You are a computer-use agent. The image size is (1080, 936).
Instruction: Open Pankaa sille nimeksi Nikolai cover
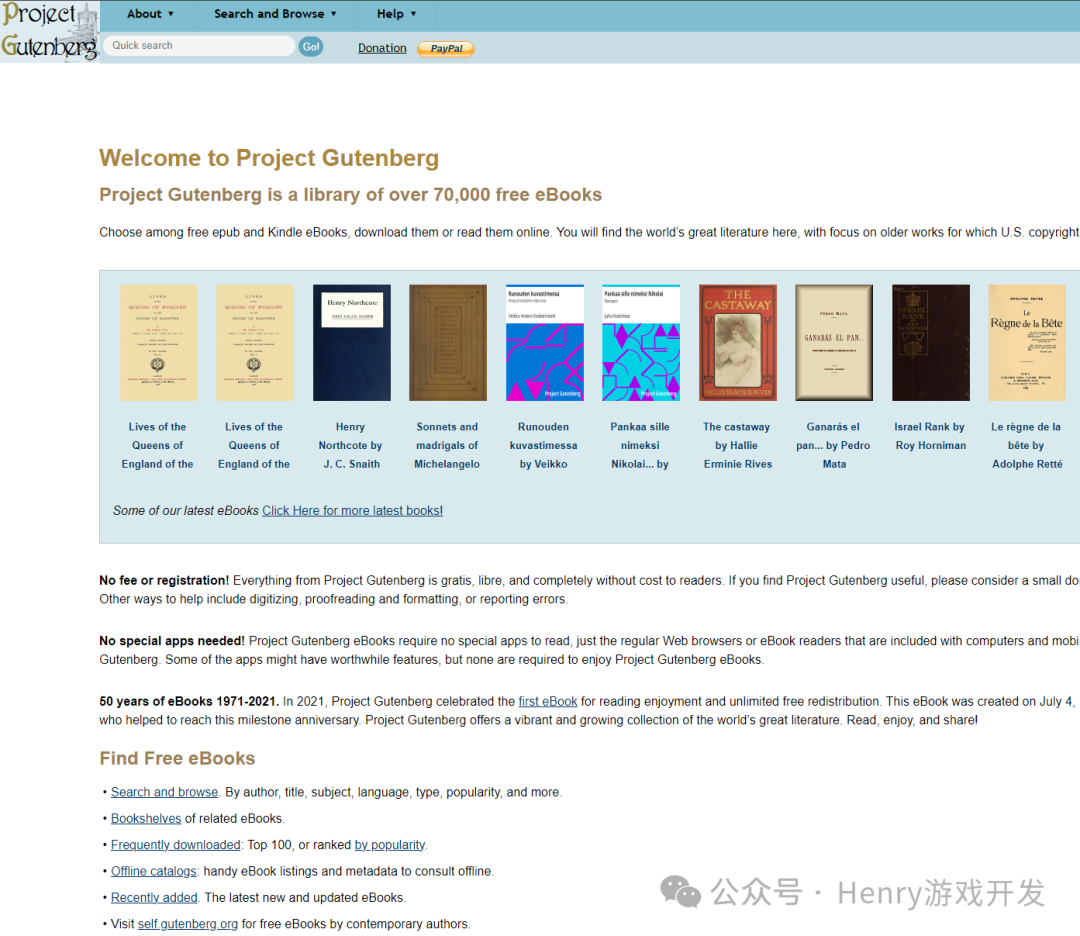tap(641, 342)
